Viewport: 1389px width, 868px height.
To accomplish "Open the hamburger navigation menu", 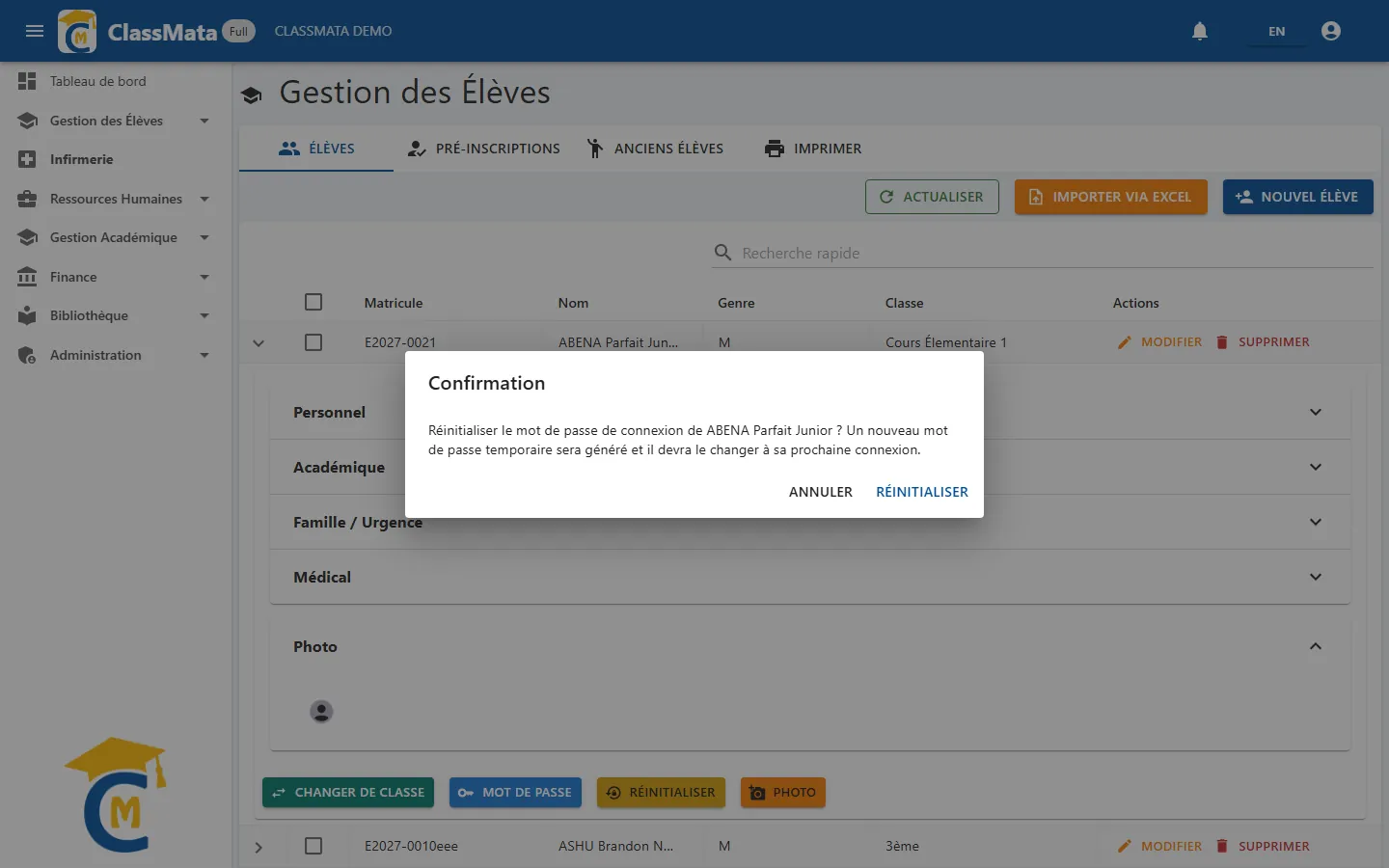I will 35,31.
